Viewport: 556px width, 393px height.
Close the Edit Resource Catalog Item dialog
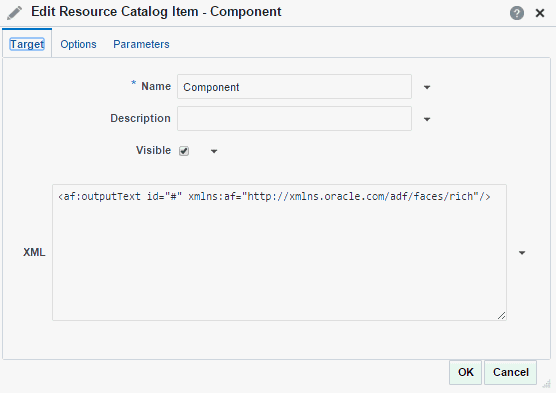tap(540, 13)
